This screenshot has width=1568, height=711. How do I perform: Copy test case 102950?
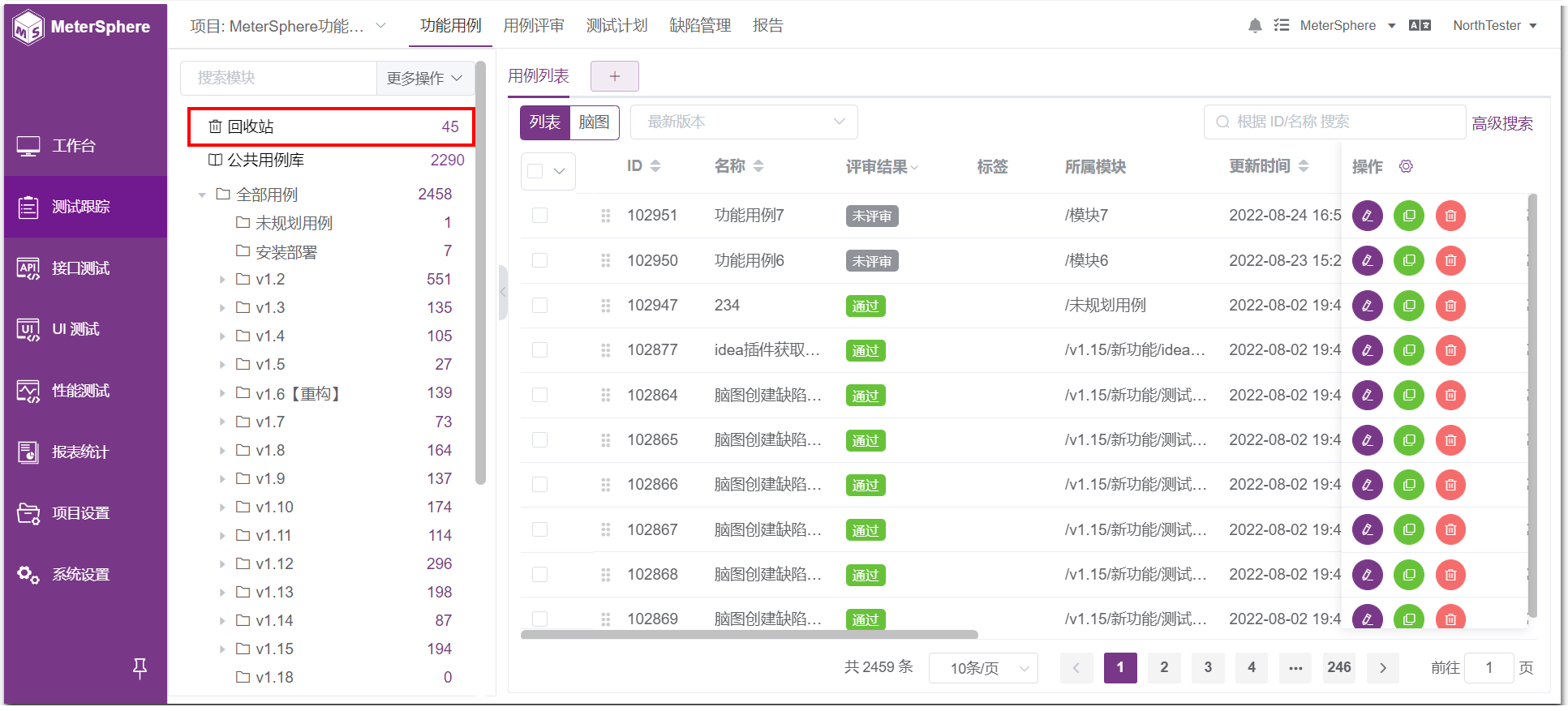pos(1409,260)
